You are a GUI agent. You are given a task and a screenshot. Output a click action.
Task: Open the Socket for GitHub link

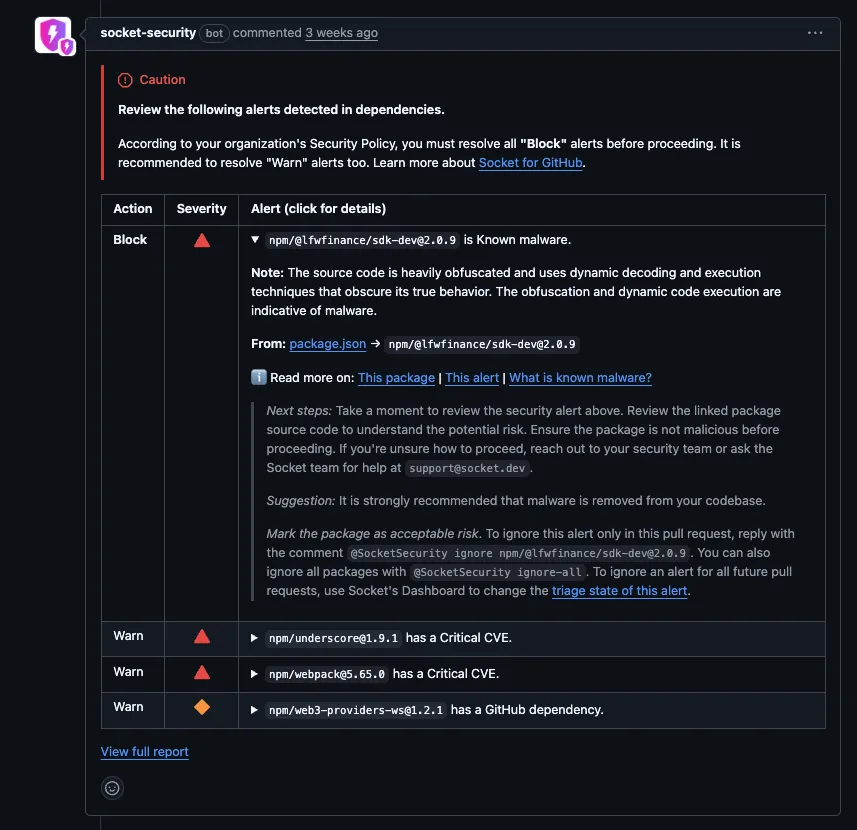click(530, 162)
